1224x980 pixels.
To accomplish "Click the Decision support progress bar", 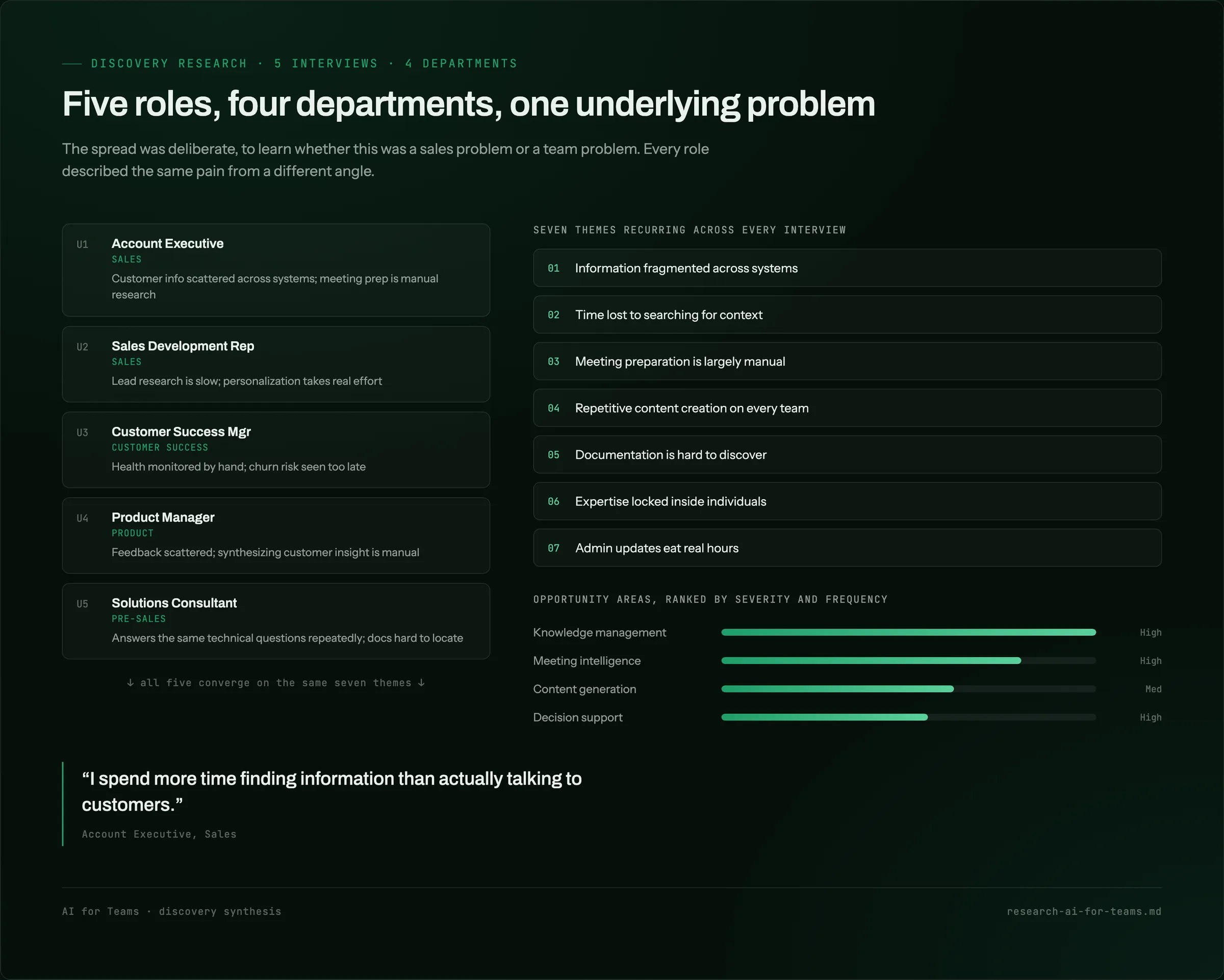I will click(x=908, y=717).
